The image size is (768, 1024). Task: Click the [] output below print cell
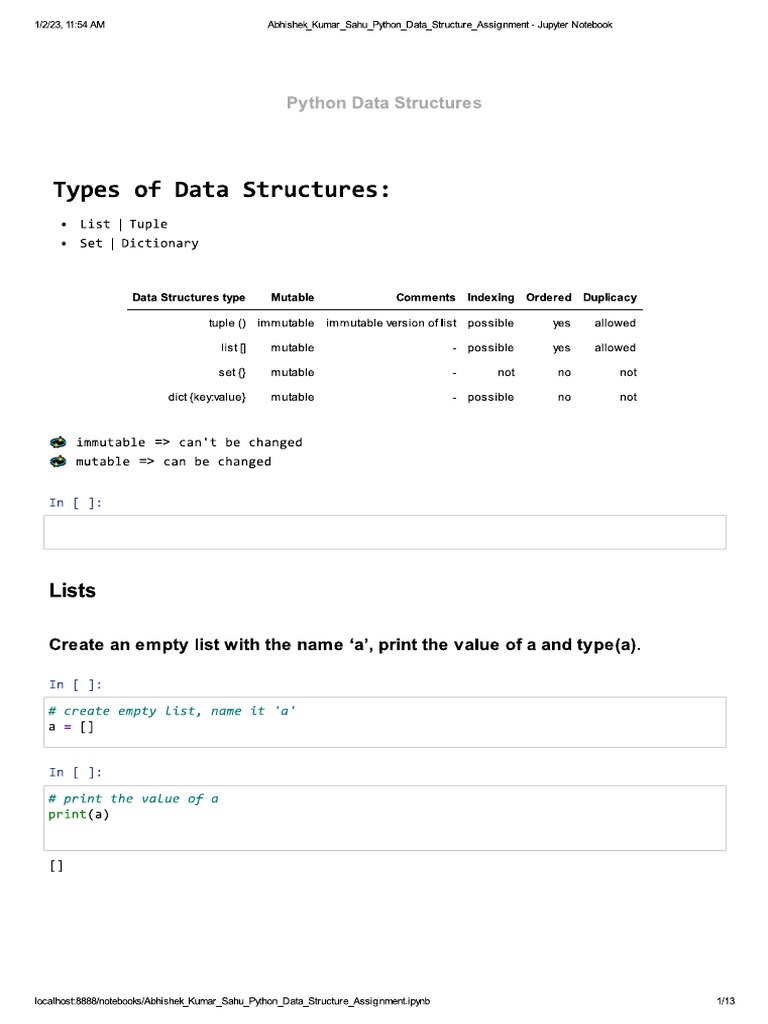(56, 866)
